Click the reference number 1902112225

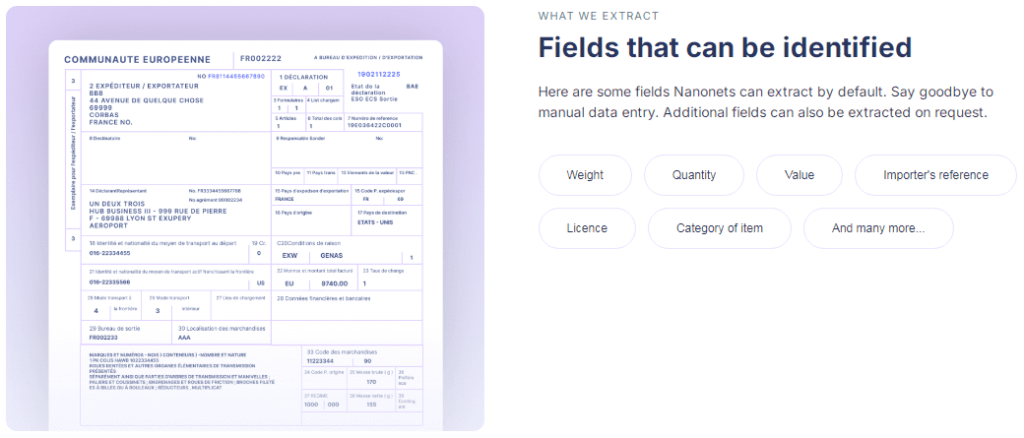379,74
